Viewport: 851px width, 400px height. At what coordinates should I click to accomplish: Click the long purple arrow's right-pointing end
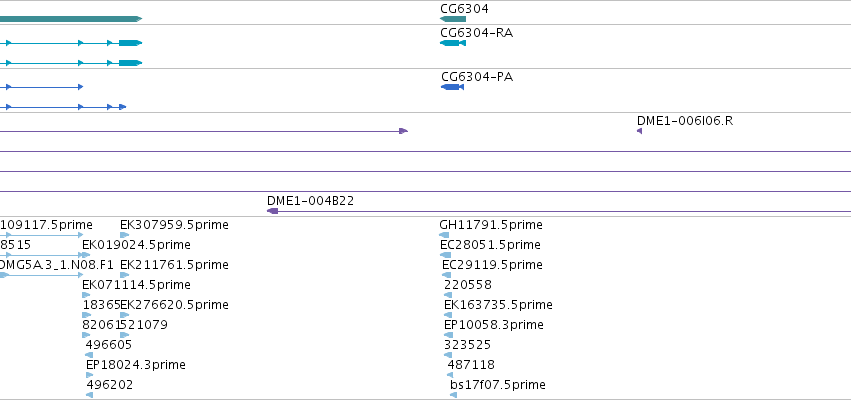click(403, 131)
